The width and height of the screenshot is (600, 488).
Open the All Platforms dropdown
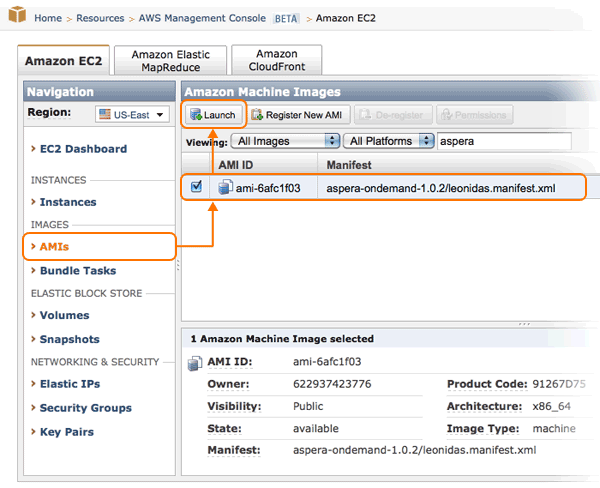(x=389, y=141)
